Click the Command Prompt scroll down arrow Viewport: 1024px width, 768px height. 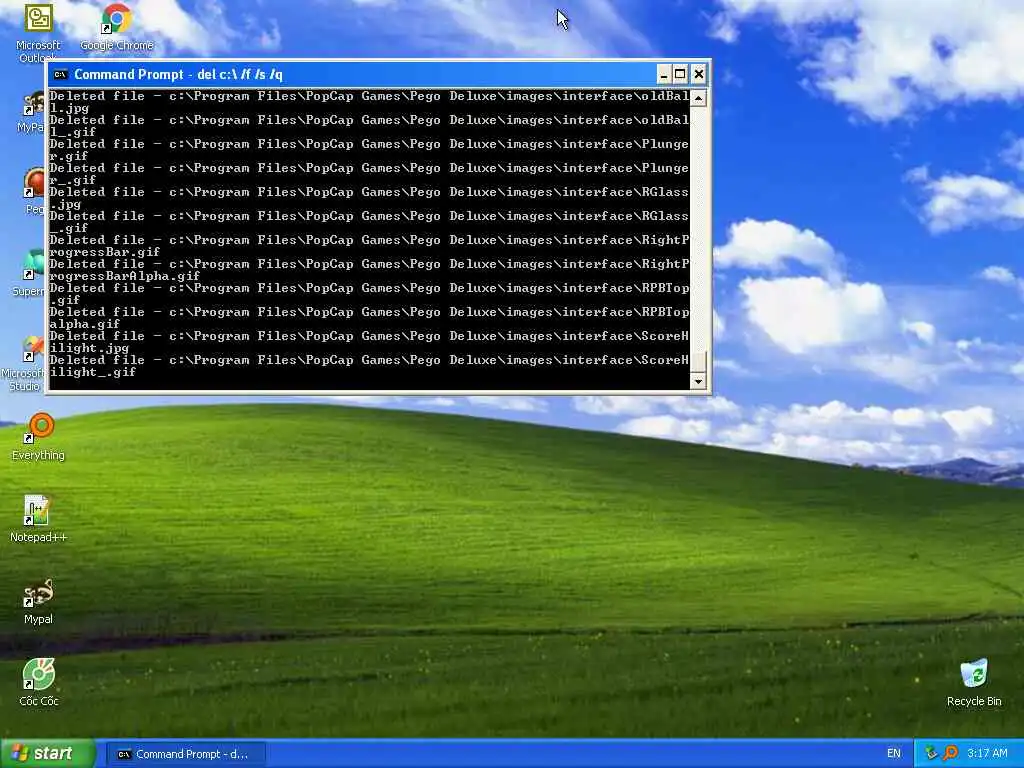pyautogui.click(x=698, y=381)
